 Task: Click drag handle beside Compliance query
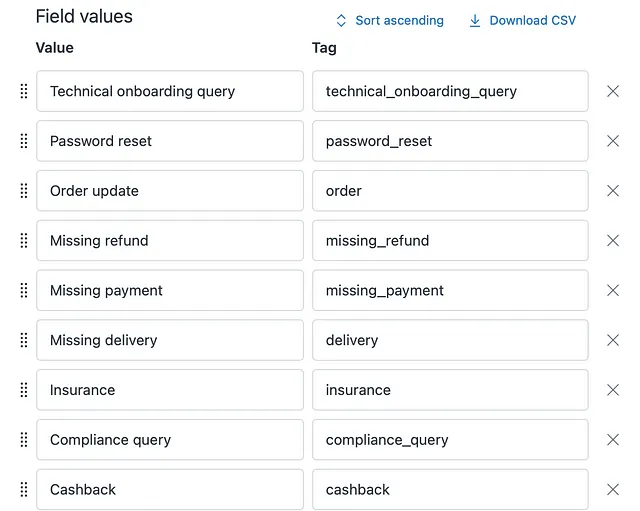(24, 440)
